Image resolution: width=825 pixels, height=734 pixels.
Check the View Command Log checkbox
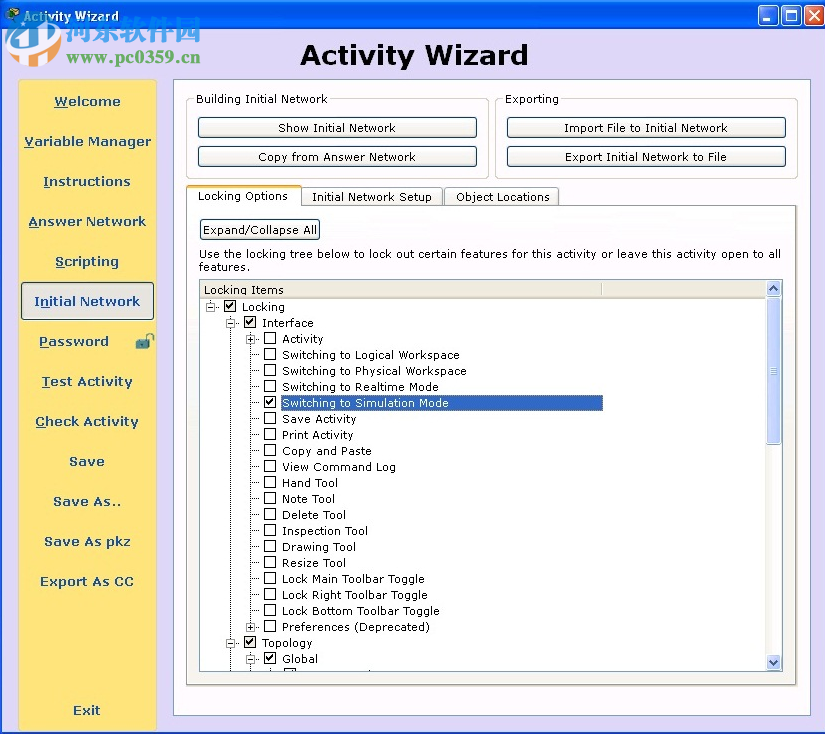pyautogui.click(x=270, y=466)
